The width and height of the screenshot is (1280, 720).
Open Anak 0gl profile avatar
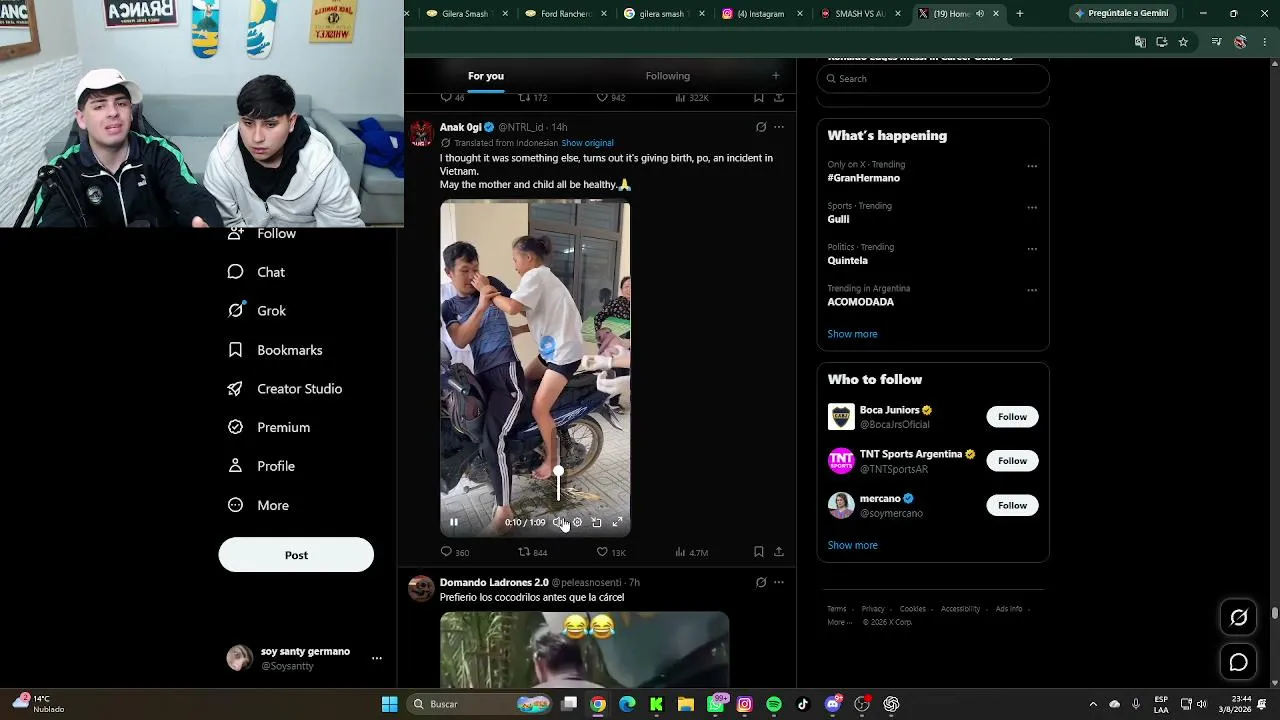(421, 133)
